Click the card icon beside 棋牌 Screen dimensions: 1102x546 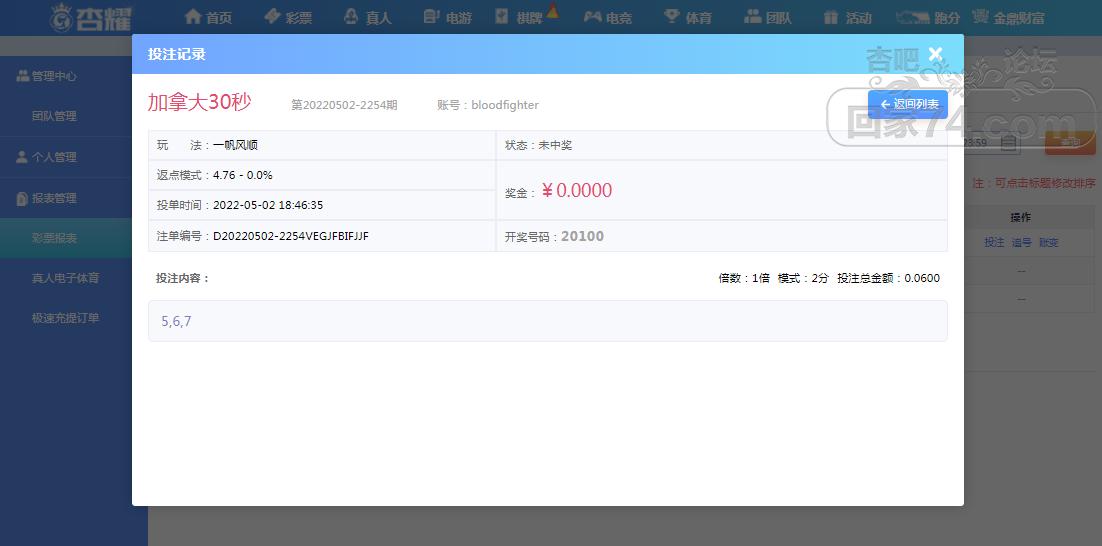pyautogui.click(x=502, y=16)
